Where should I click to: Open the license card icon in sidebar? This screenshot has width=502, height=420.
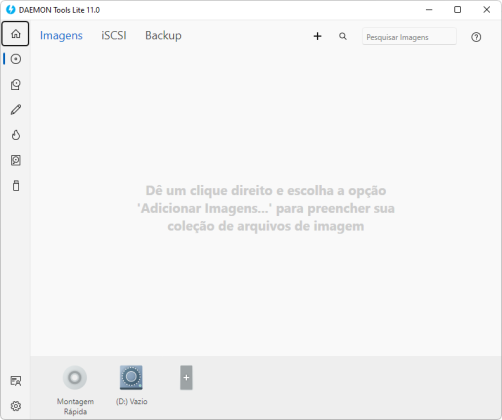(16, 381)
